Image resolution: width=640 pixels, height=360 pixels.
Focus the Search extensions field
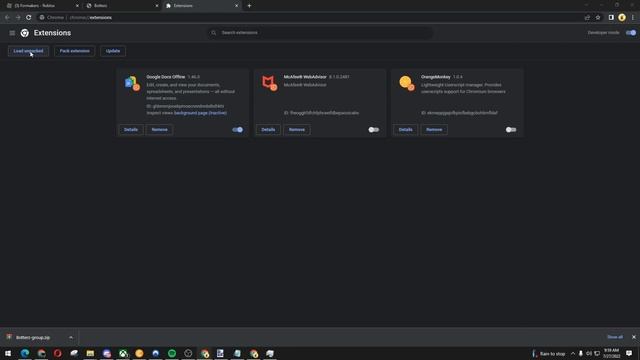(320, 33)
